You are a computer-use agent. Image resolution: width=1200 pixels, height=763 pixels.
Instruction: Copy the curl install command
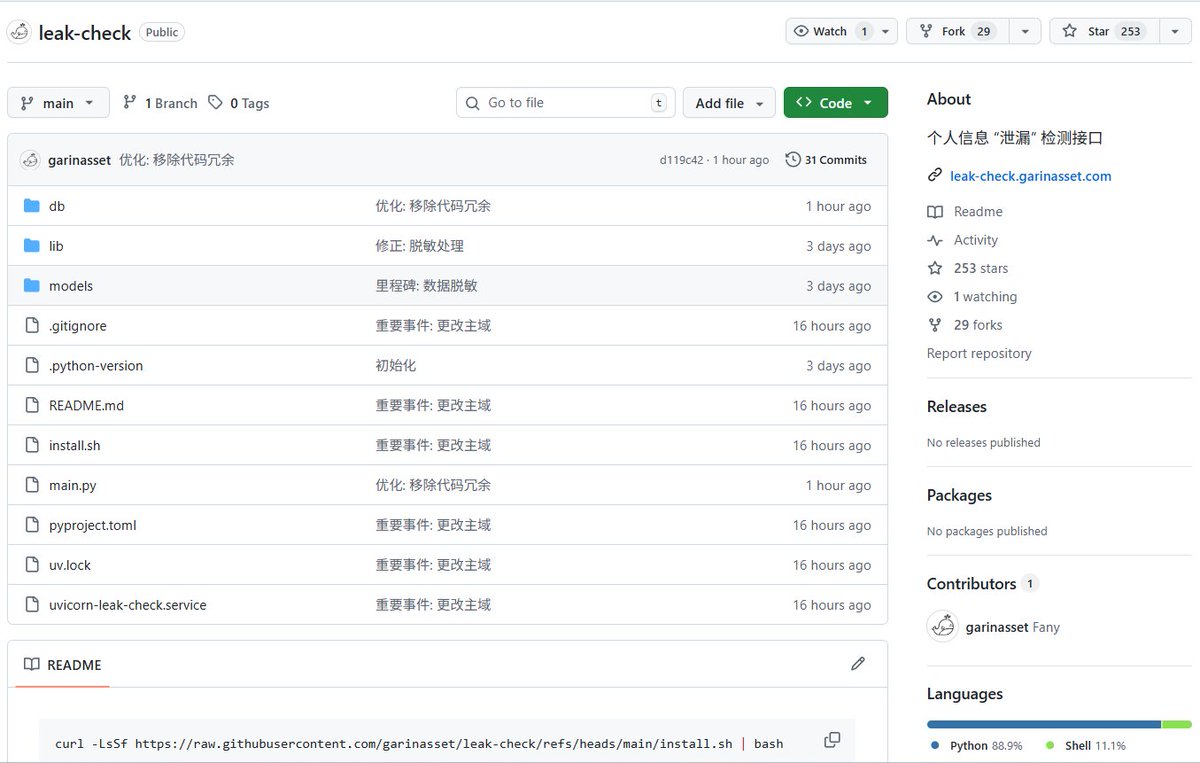pos(831,738)
